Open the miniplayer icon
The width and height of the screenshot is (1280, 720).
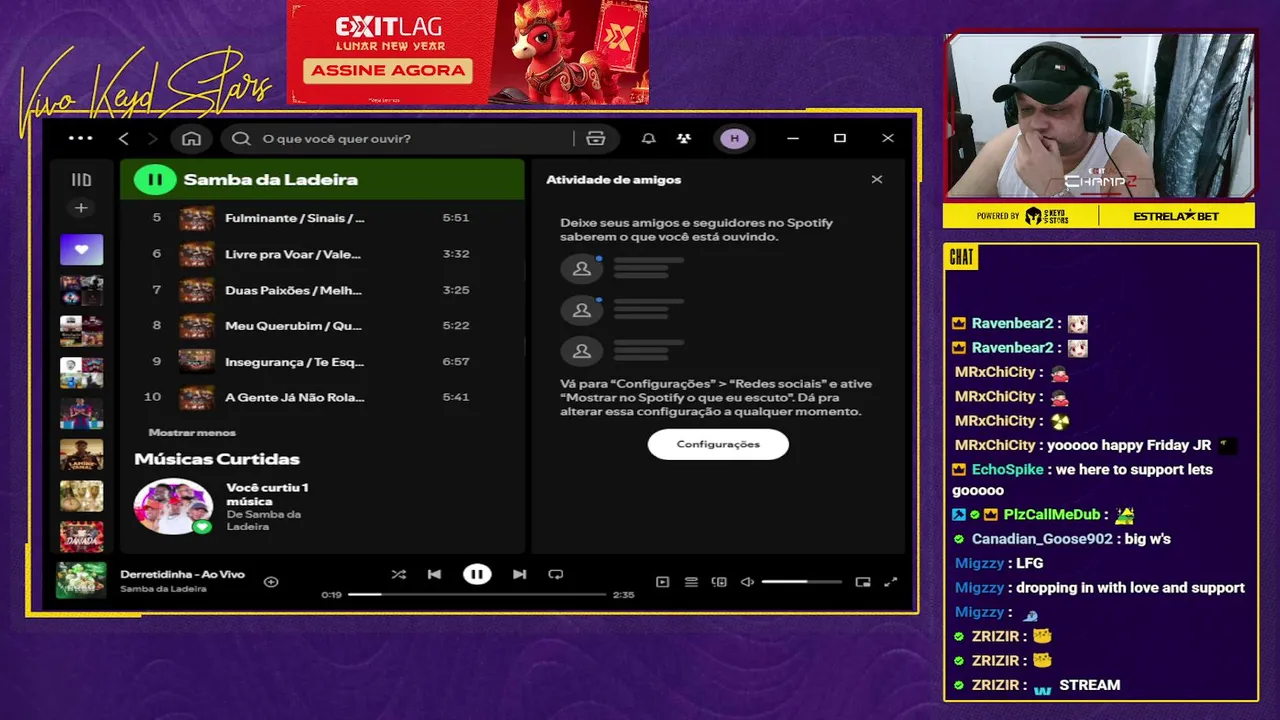click(863, 582)
